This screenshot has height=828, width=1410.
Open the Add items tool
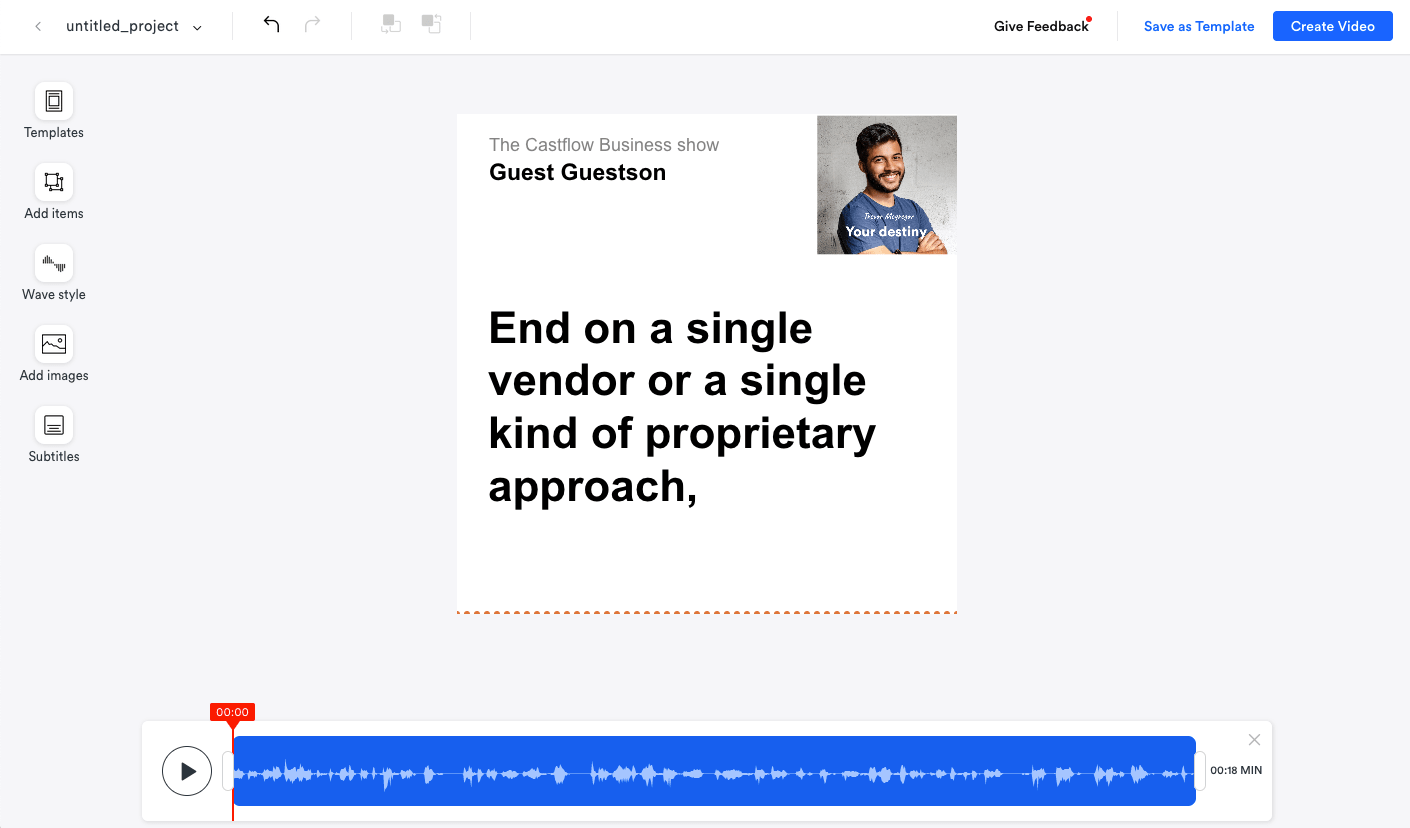54,183
